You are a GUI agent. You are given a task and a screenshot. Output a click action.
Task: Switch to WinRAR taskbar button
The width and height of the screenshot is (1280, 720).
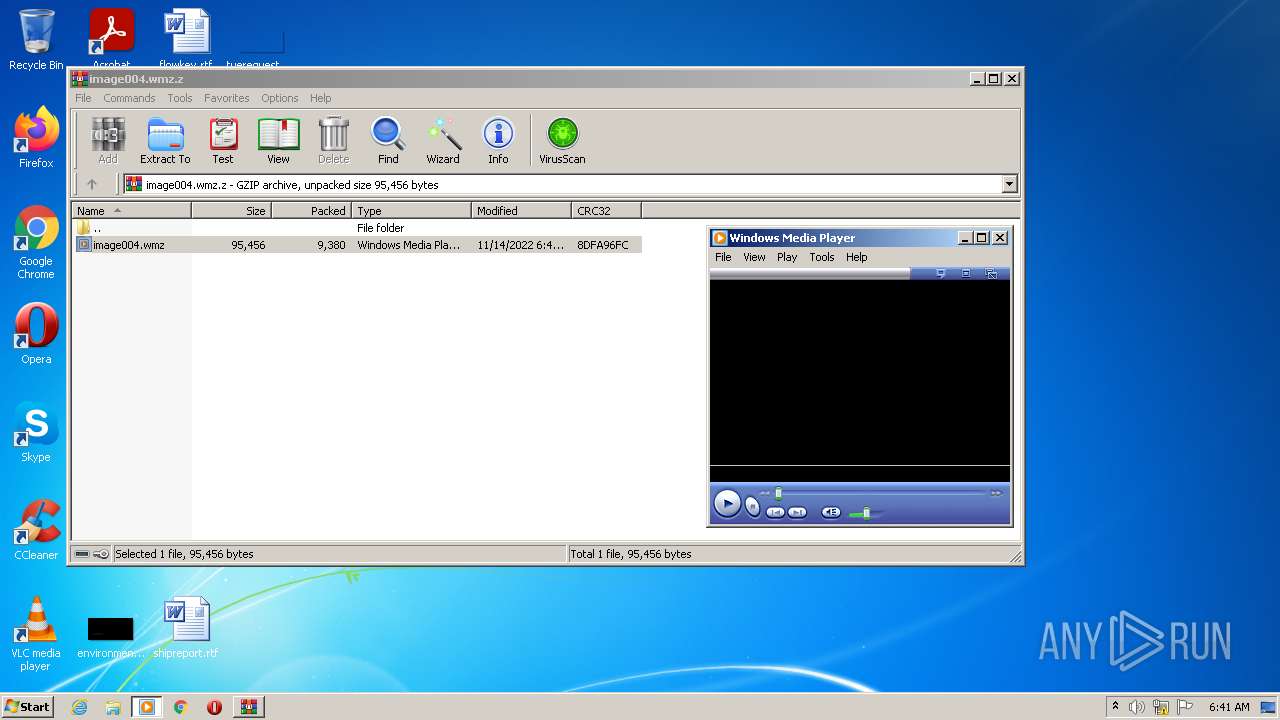248,707
